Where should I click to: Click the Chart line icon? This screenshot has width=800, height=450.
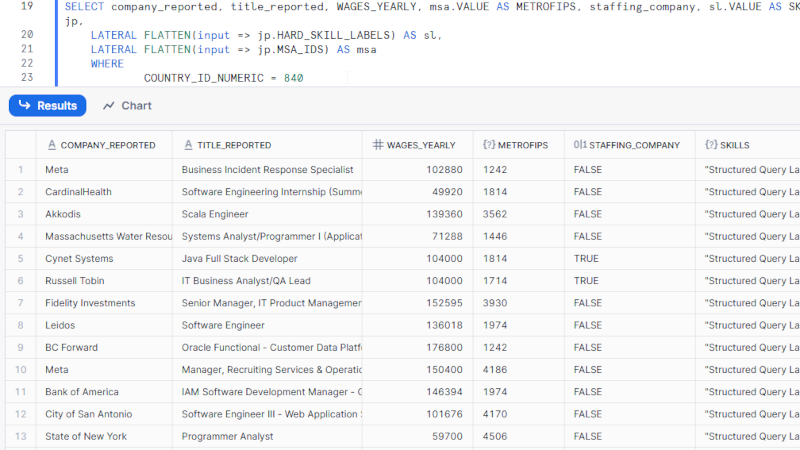108,106
